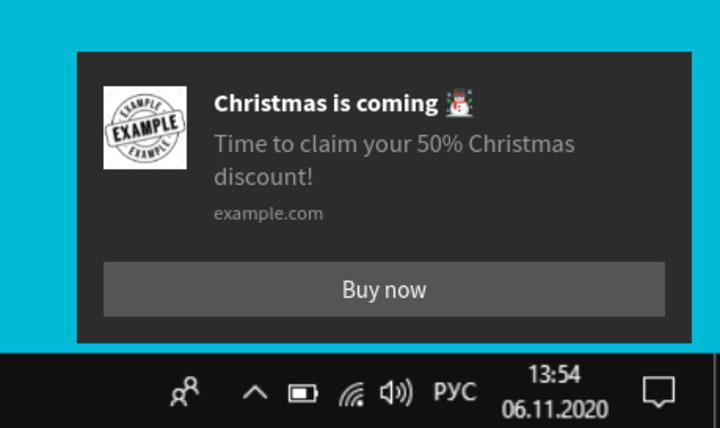720x428 pixels.
Task: Open the example.com source link
Action: (269, 214)
